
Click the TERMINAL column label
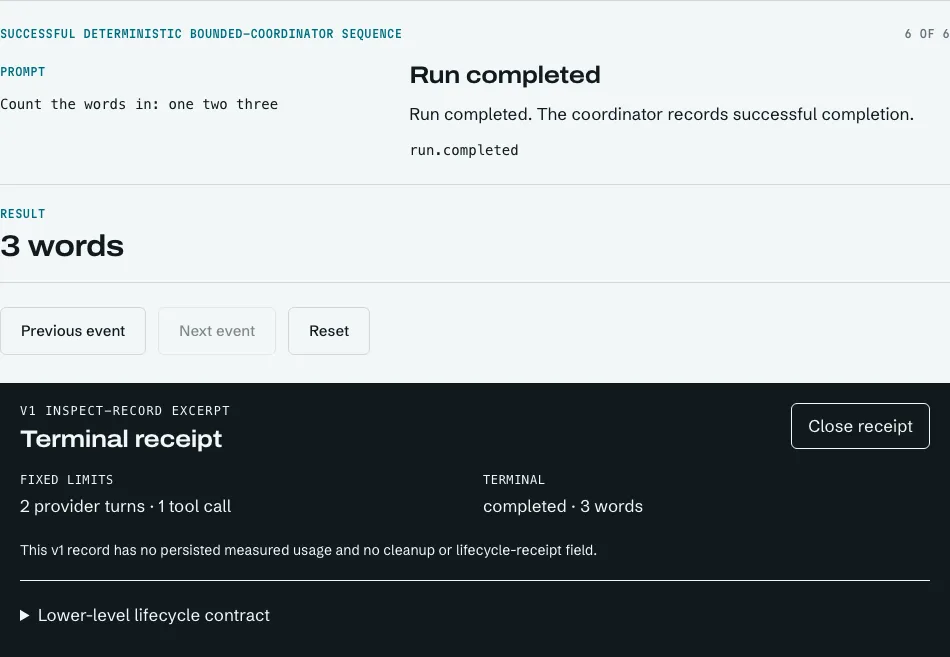514,480
